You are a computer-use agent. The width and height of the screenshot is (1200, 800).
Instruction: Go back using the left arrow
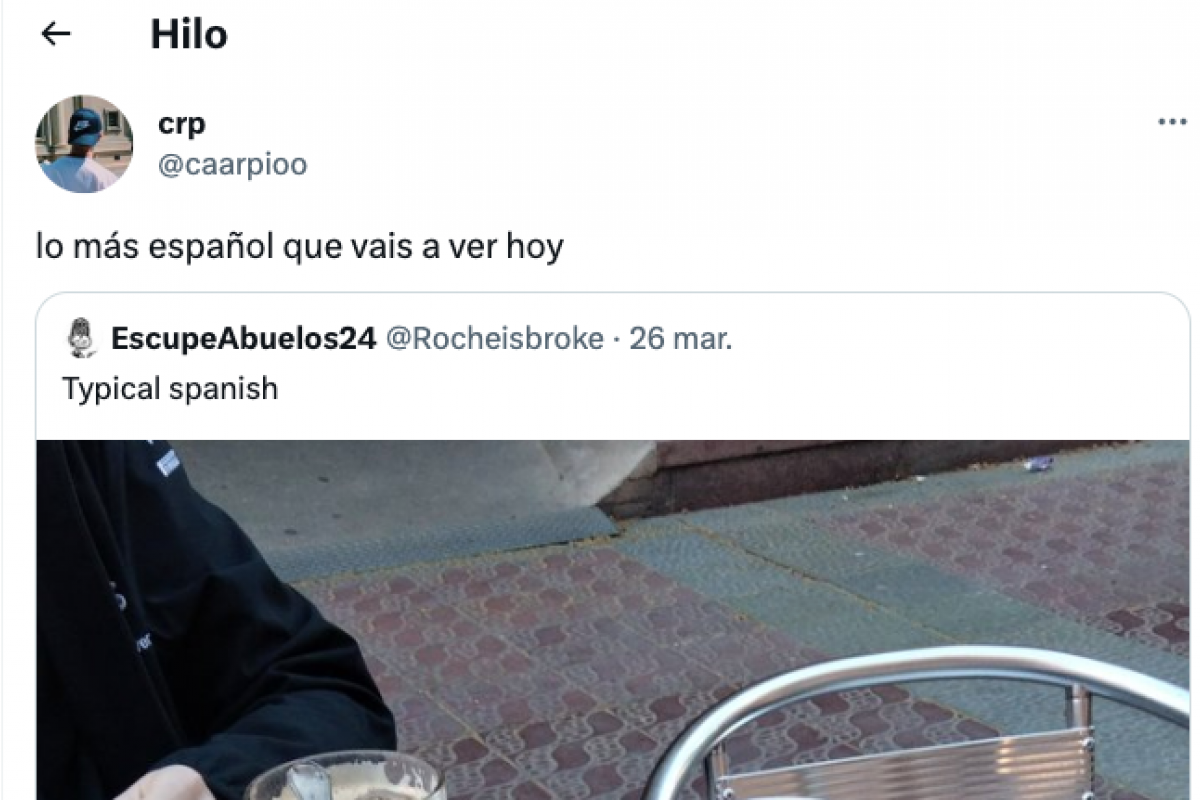click(x=55, y=34)
